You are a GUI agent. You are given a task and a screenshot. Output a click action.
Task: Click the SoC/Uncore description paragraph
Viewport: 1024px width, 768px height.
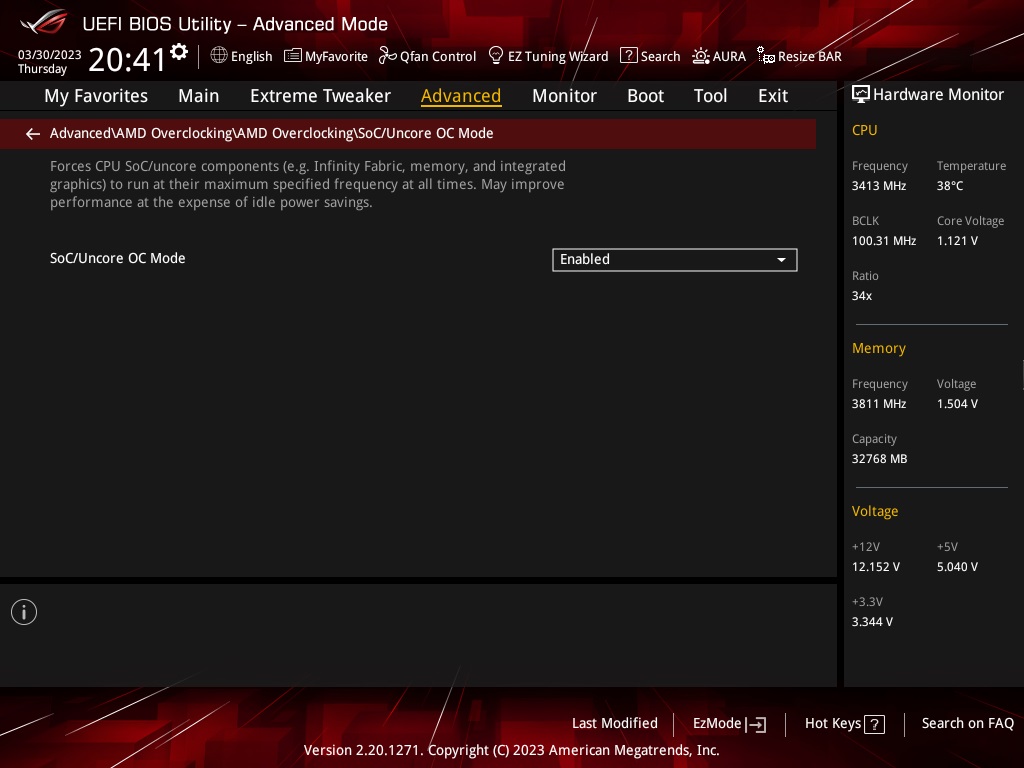(308, 184)
